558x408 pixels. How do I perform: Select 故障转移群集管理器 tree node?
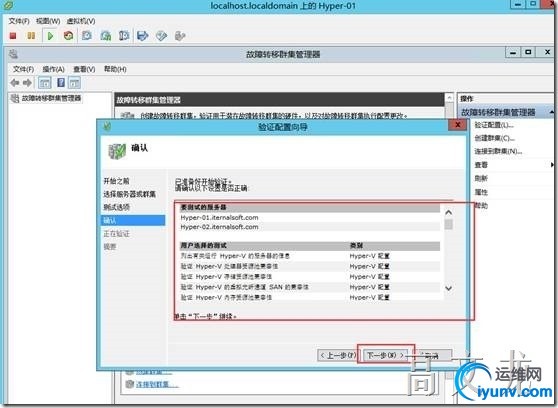[x=51, y=98]
